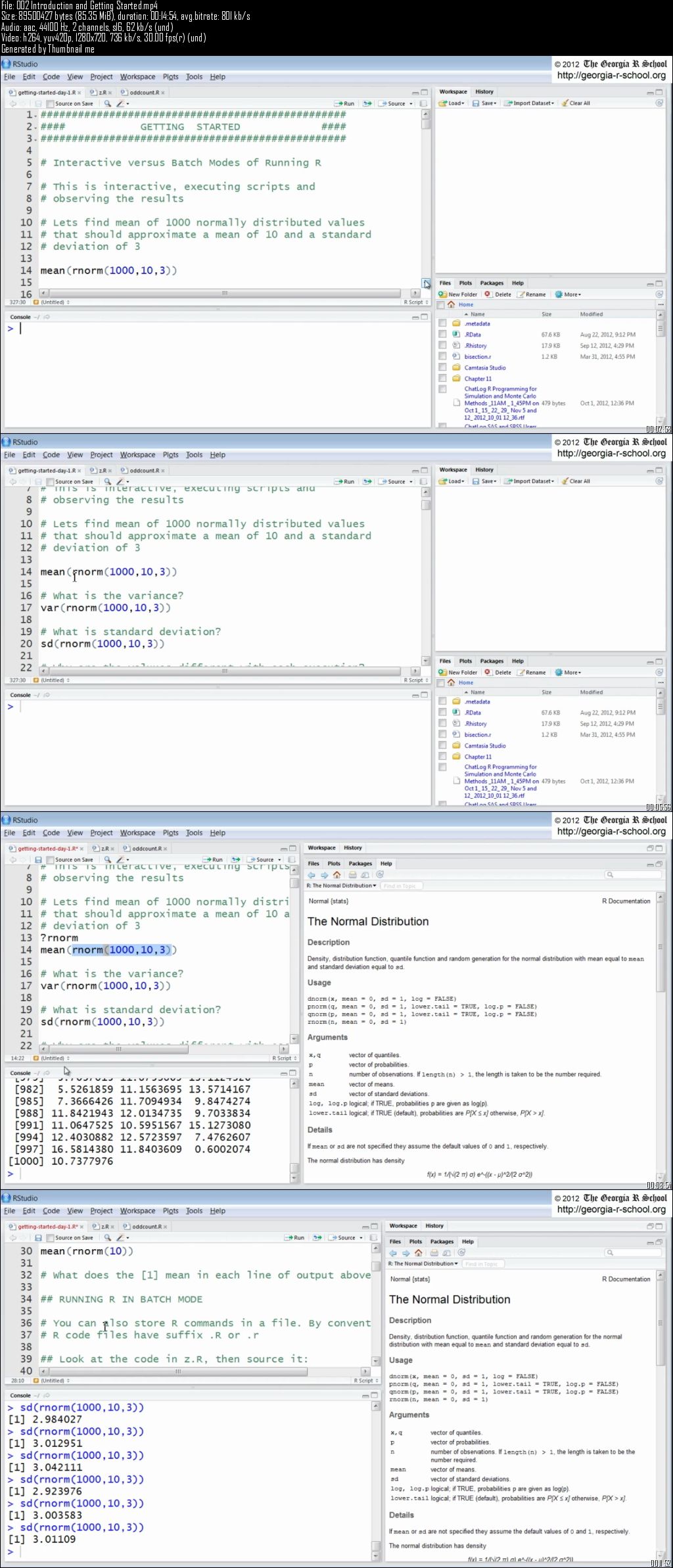673x1568 pixels.
Task: Click Camtasia Studio folder icon in 00:02:58 frame
Action: point(456,368)
